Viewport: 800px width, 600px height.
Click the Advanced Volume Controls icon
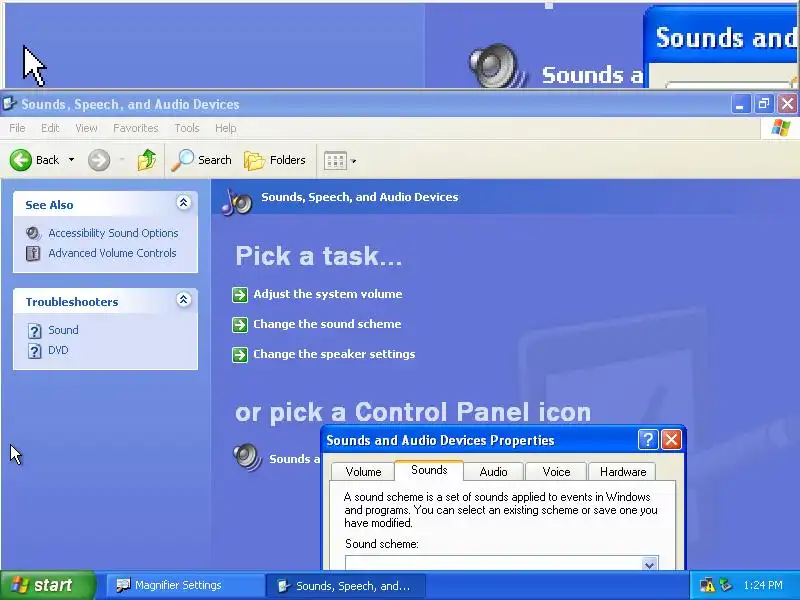[x=33, y=253]
